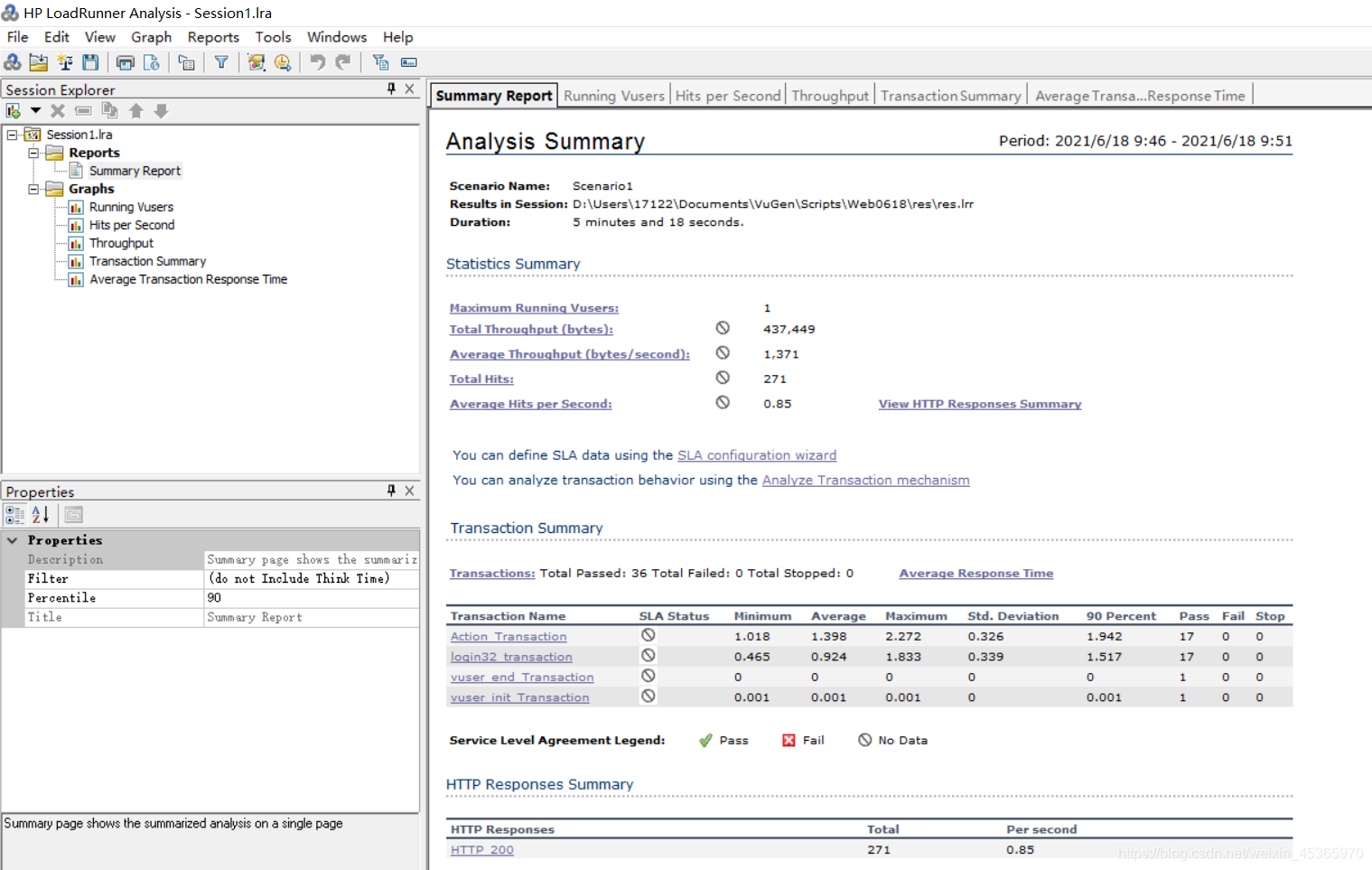Collapse the Reports folder node

(x=33, y=153)
